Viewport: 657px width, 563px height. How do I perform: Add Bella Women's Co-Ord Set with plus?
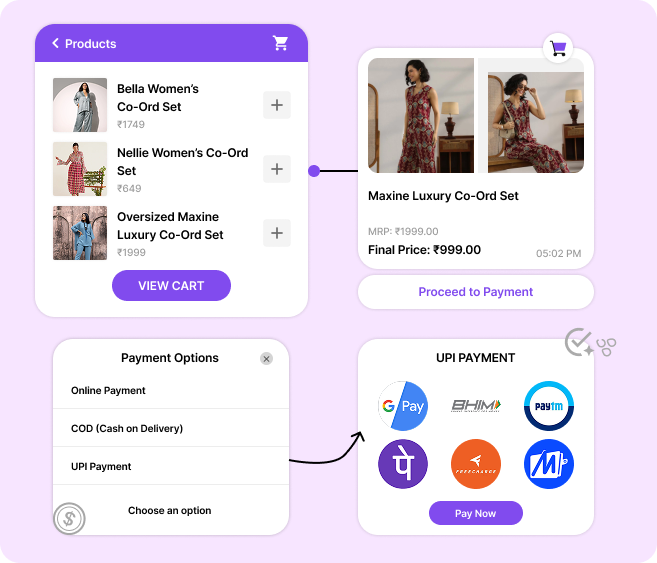pos(277,105)
